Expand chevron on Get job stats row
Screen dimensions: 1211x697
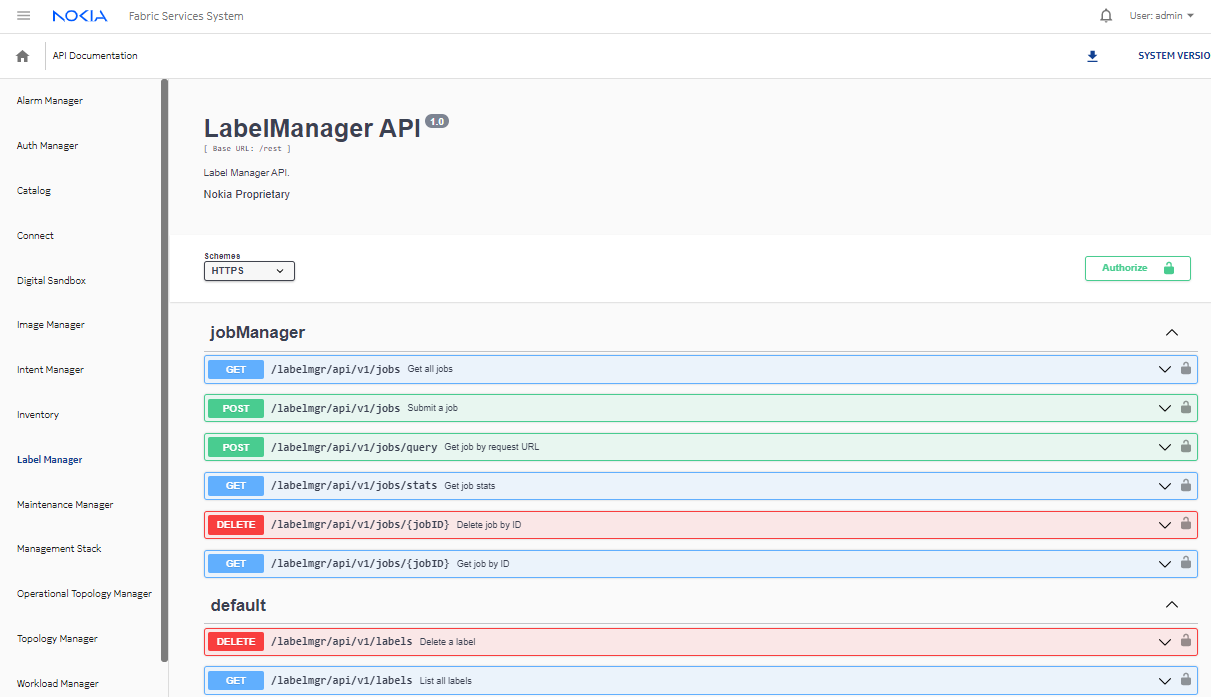1164,486
